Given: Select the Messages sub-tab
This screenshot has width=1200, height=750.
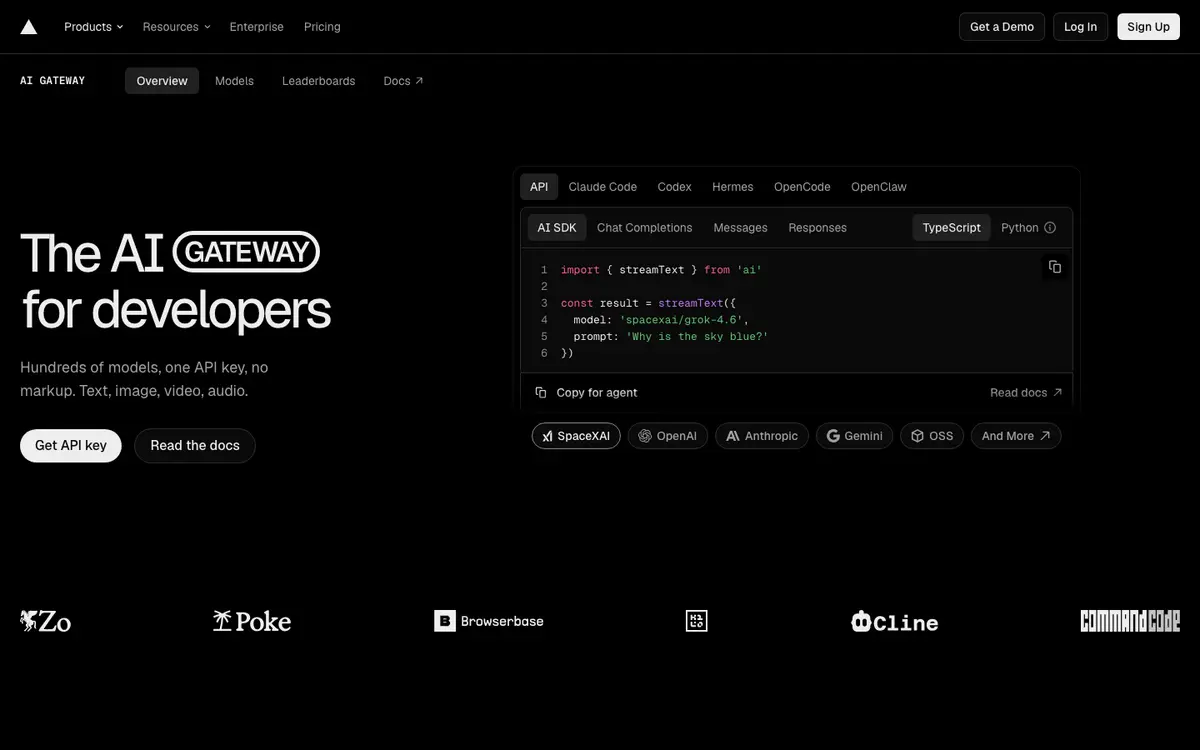Looking at the screenshot, I should coord(740,228).
